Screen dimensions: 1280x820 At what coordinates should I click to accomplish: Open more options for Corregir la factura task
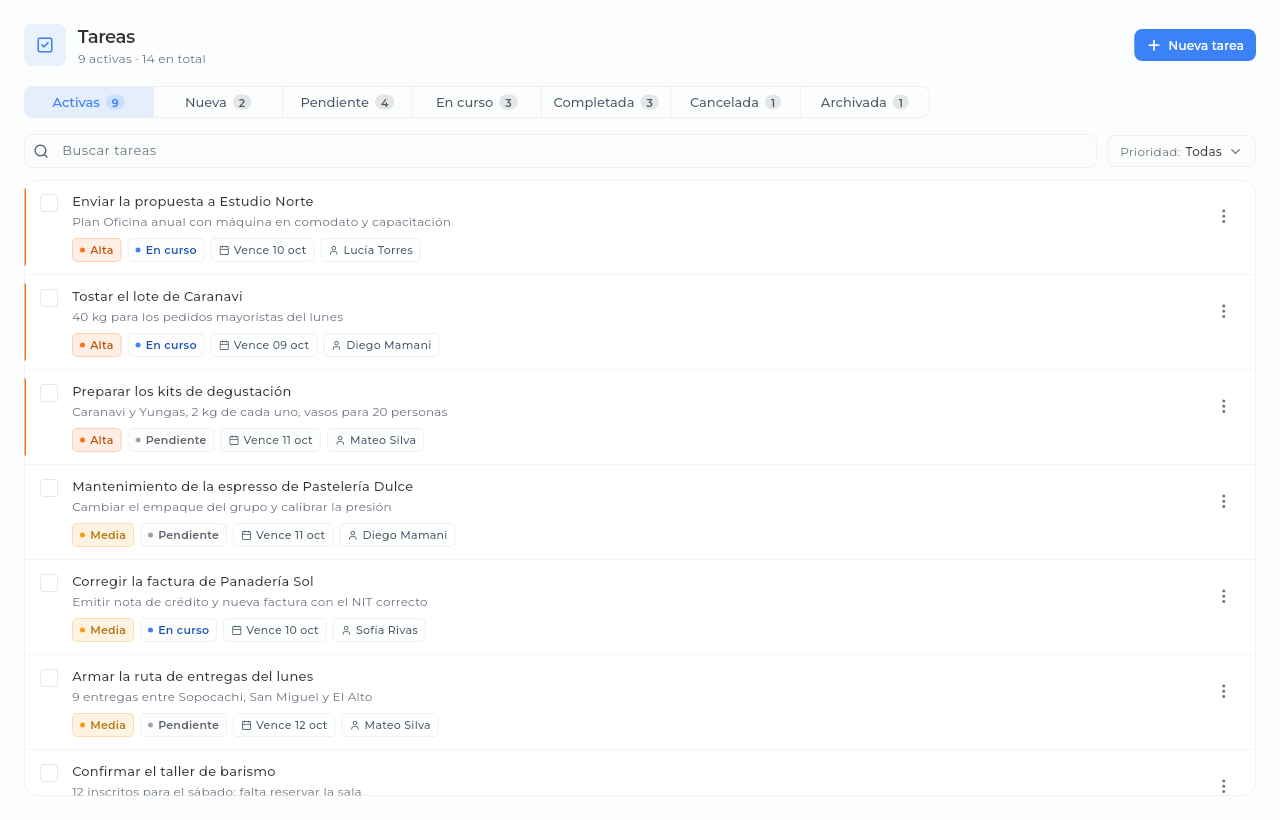1223,596
